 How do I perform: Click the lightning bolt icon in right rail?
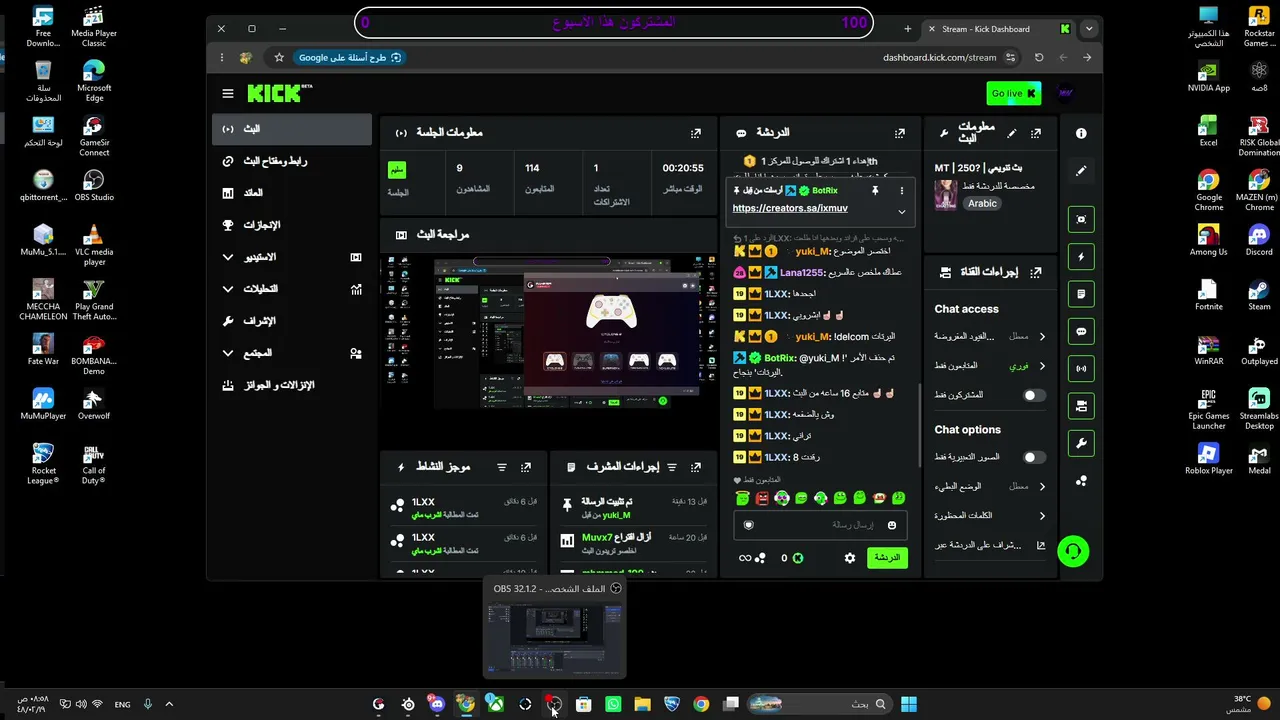1081,257
